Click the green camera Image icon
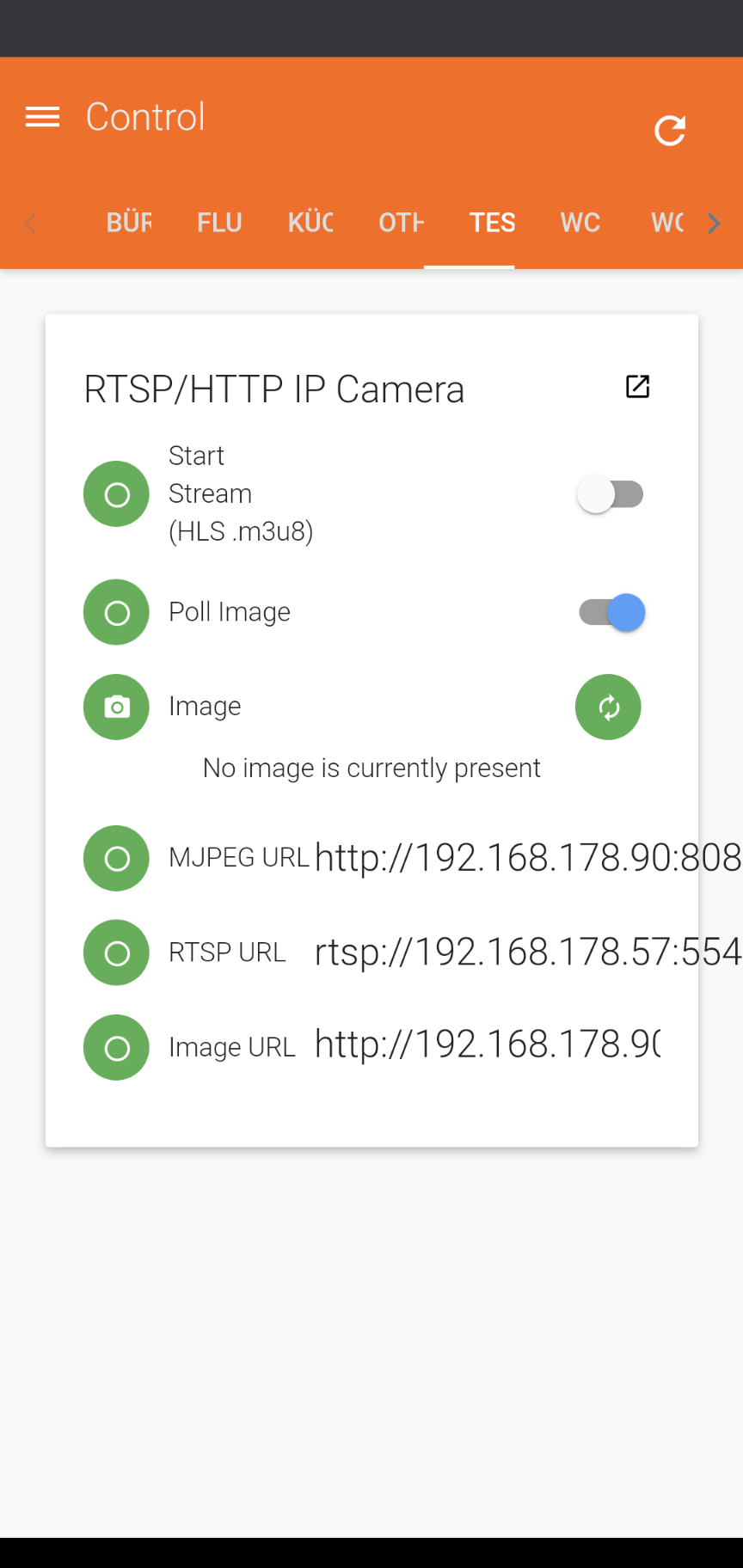The height and width of the screenshot is (1568, 743). tap(117, 707)
